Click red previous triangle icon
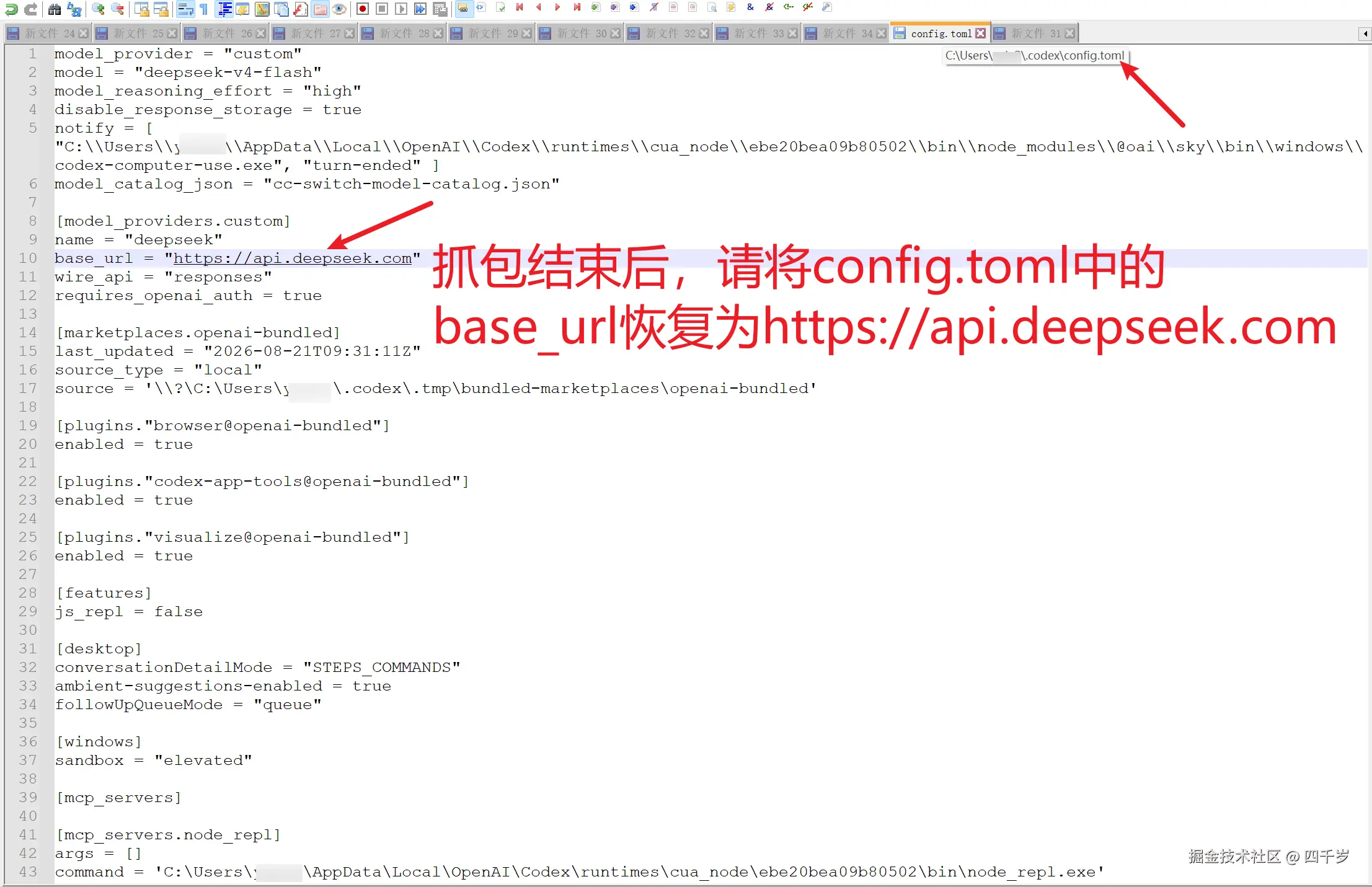1372x887 pixels. 538,7
